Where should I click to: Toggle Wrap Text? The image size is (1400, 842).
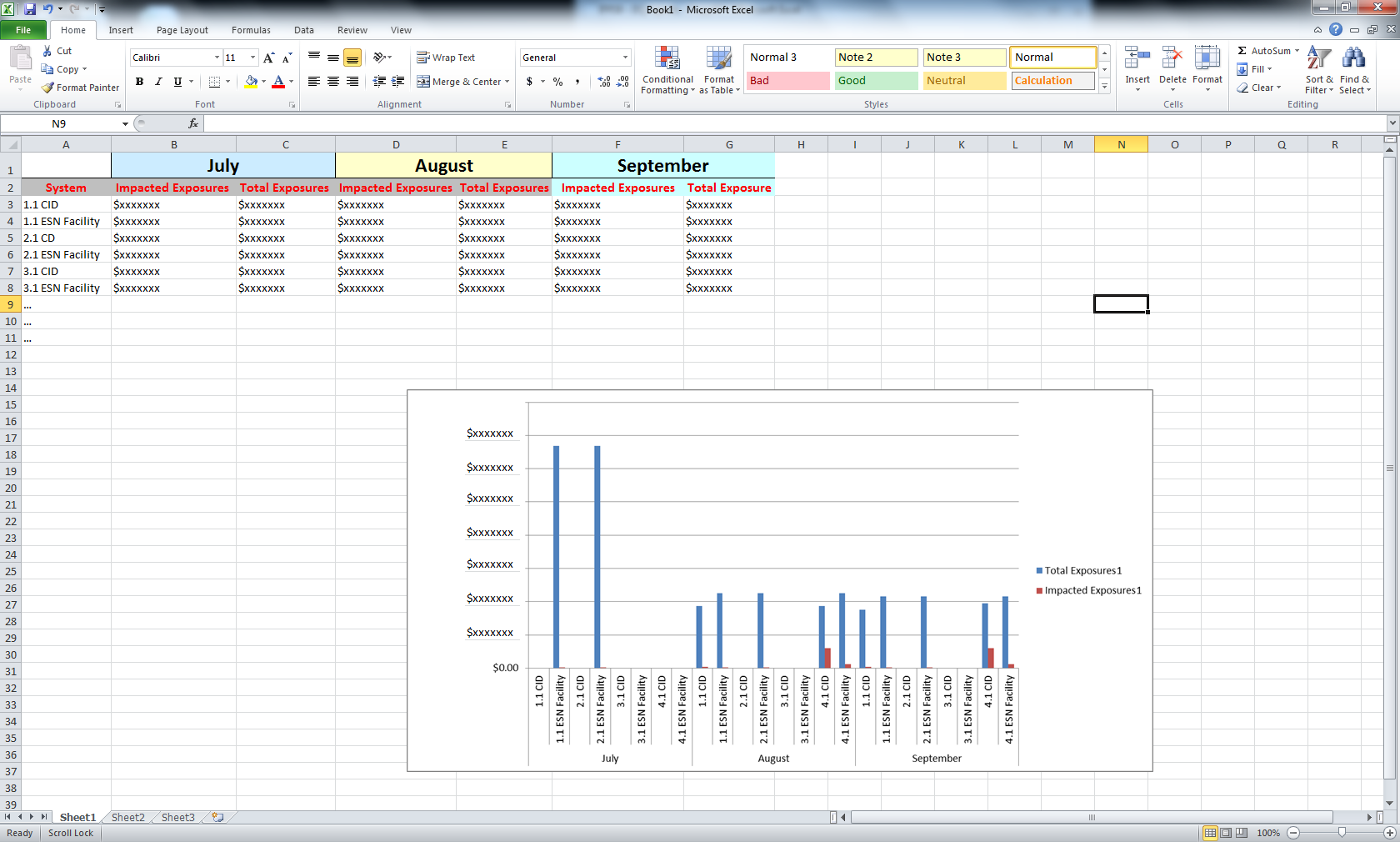pyautogui.click(x=446, y=58)
